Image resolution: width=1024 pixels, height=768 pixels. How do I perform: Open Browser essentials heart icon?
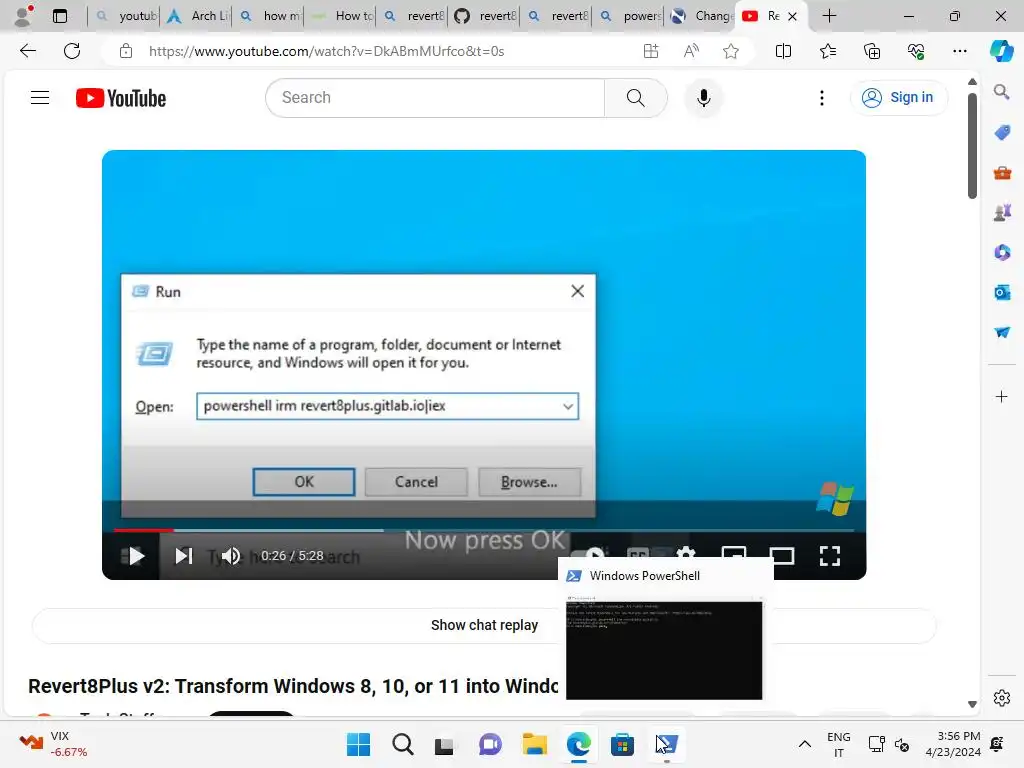tap(916, 51)
